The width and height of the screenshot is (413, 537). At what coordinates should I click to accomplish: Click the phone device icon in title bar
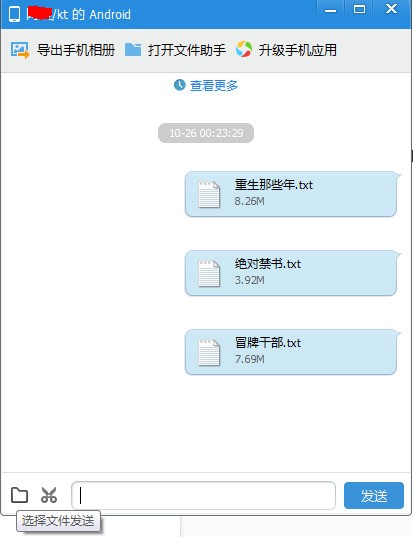pos(14,14)
